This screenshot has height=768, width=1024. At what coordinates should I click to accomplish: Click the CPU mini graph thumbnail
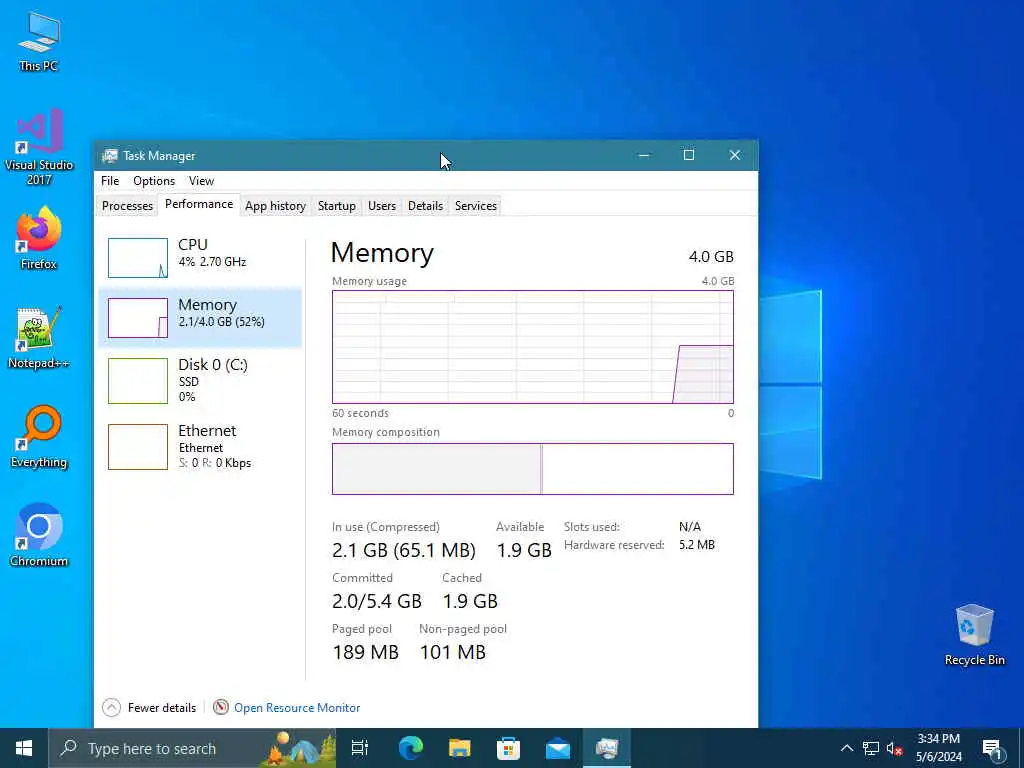(x=138, y=258)
